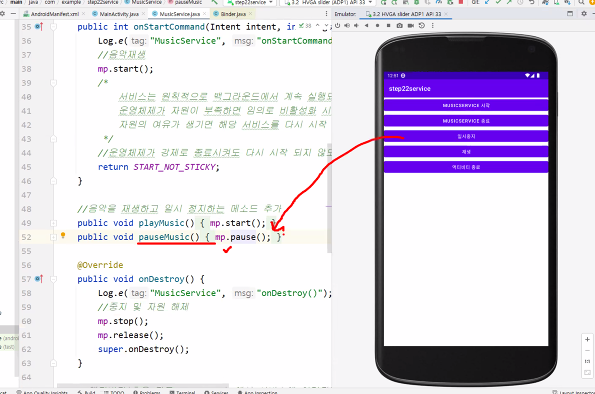Open App Quality Insights tool window
The height and width of the screenshot is (394, 595).
(42, 392)
